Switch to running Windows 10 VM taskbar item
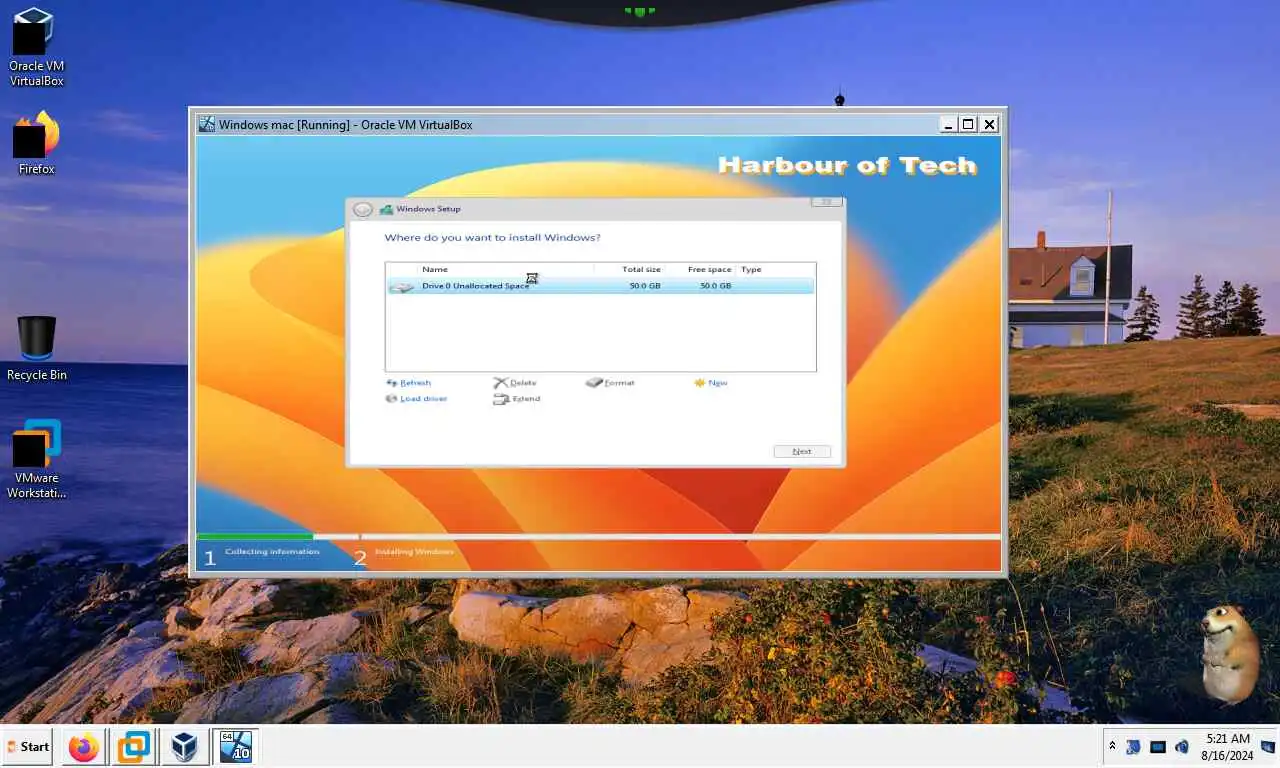This screenshot has width=1280, height=768. pos(235,746)
